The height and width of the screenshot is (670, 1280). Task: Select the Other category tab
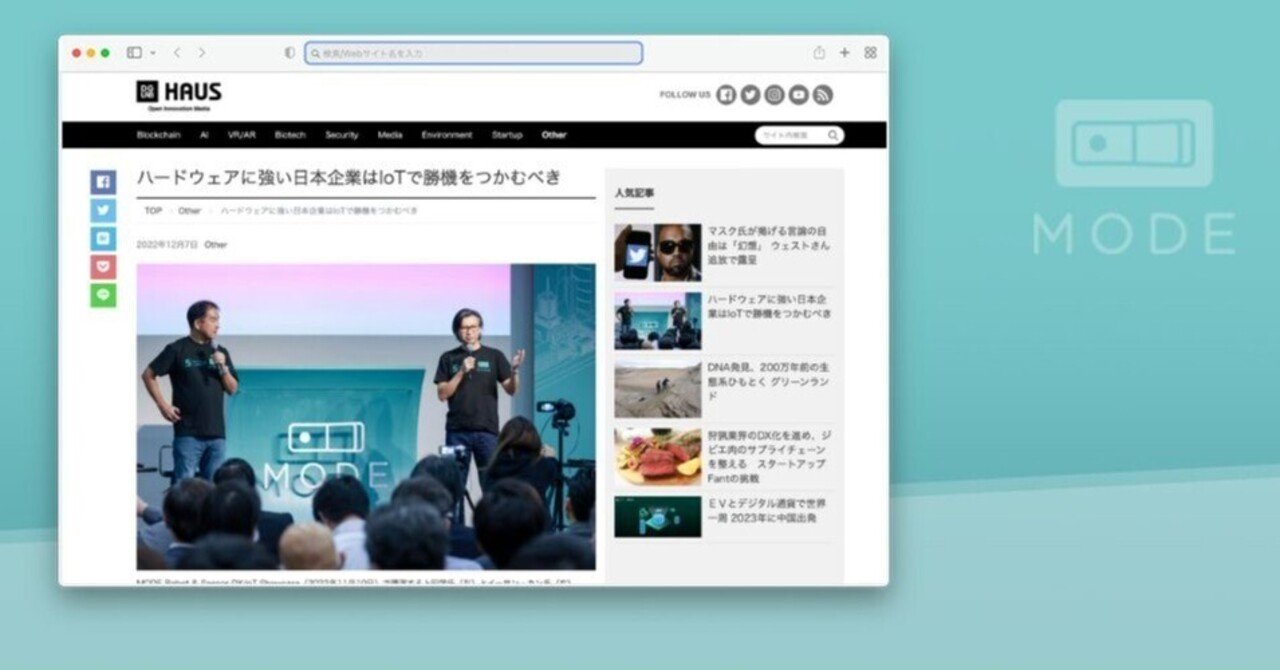[553, 134]
